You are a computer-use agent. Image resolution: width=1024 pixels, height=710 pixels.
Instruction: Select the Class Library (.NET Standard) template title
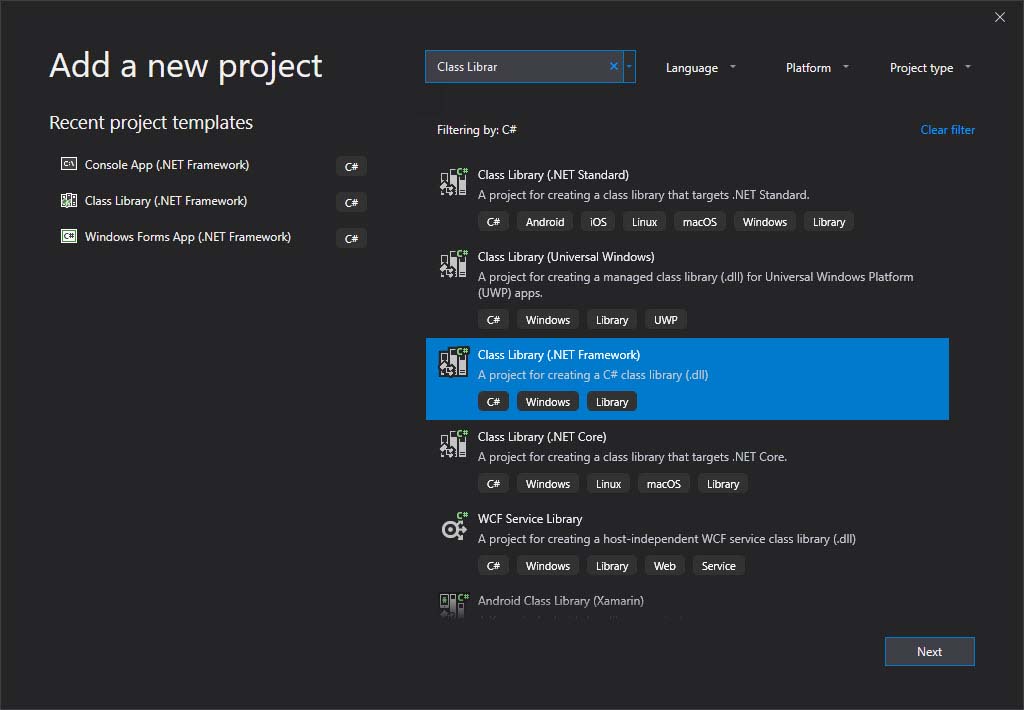click(x=553, y=175)
